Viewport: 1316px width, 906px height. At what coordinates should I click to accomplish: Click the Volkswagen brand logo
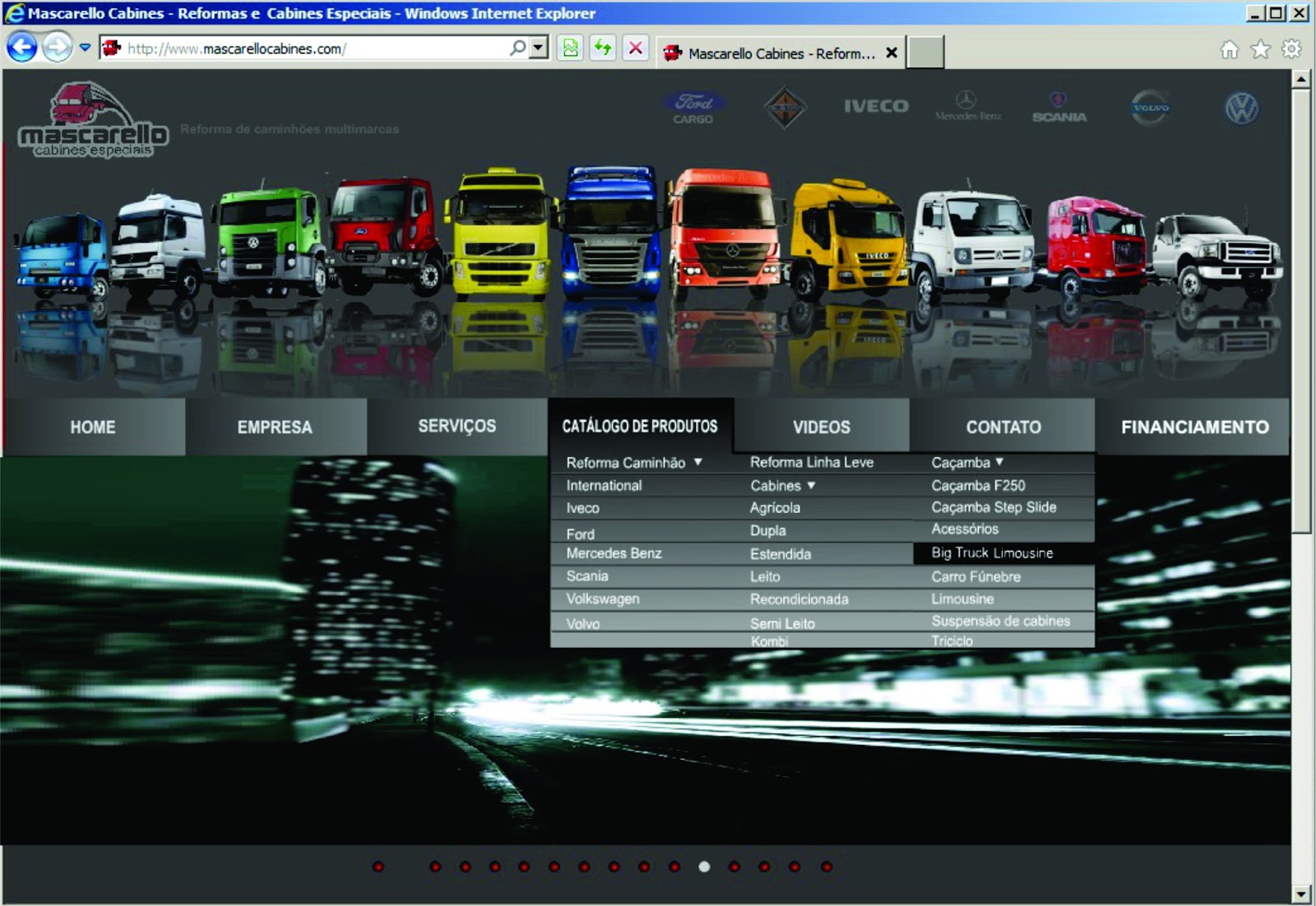(1241, 109)
